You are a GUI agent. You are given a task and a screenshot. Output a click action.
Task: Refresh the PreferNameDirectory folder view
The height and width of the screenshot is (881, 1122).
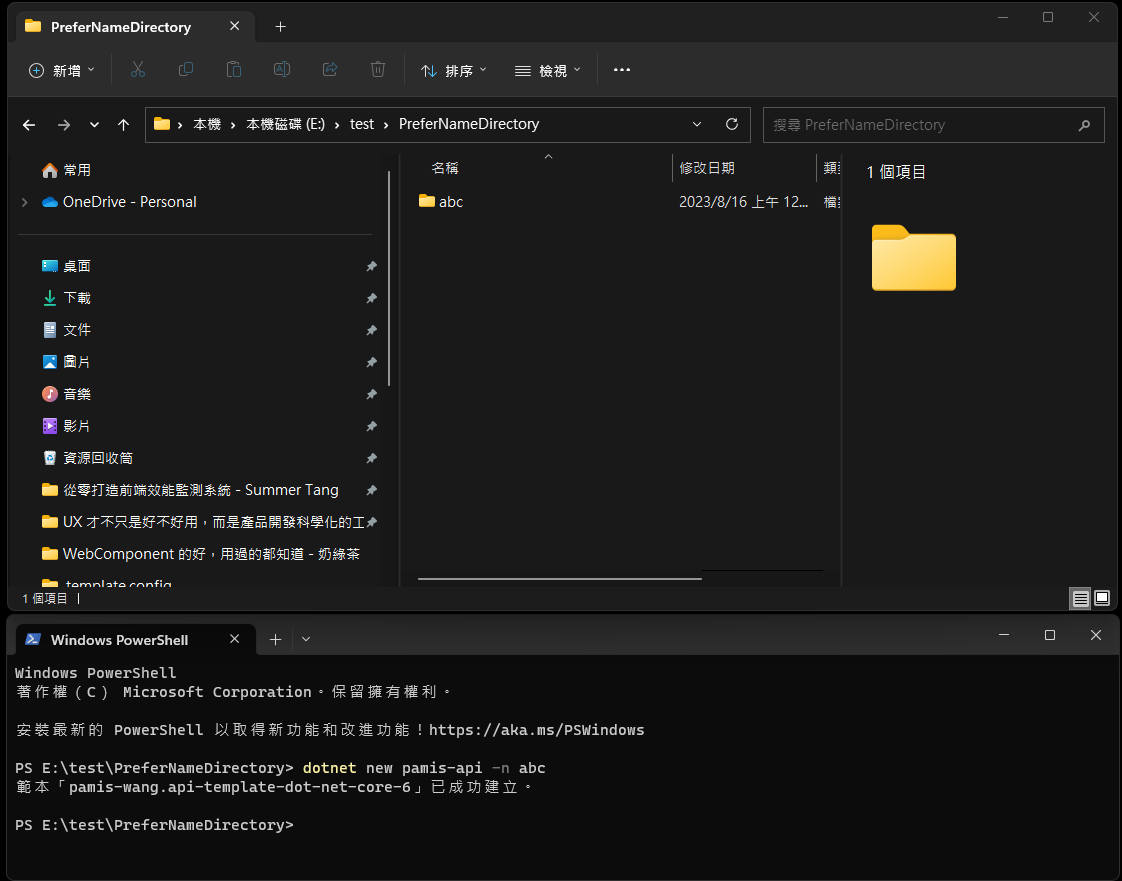pyautogui.click(x=731, y=124)
